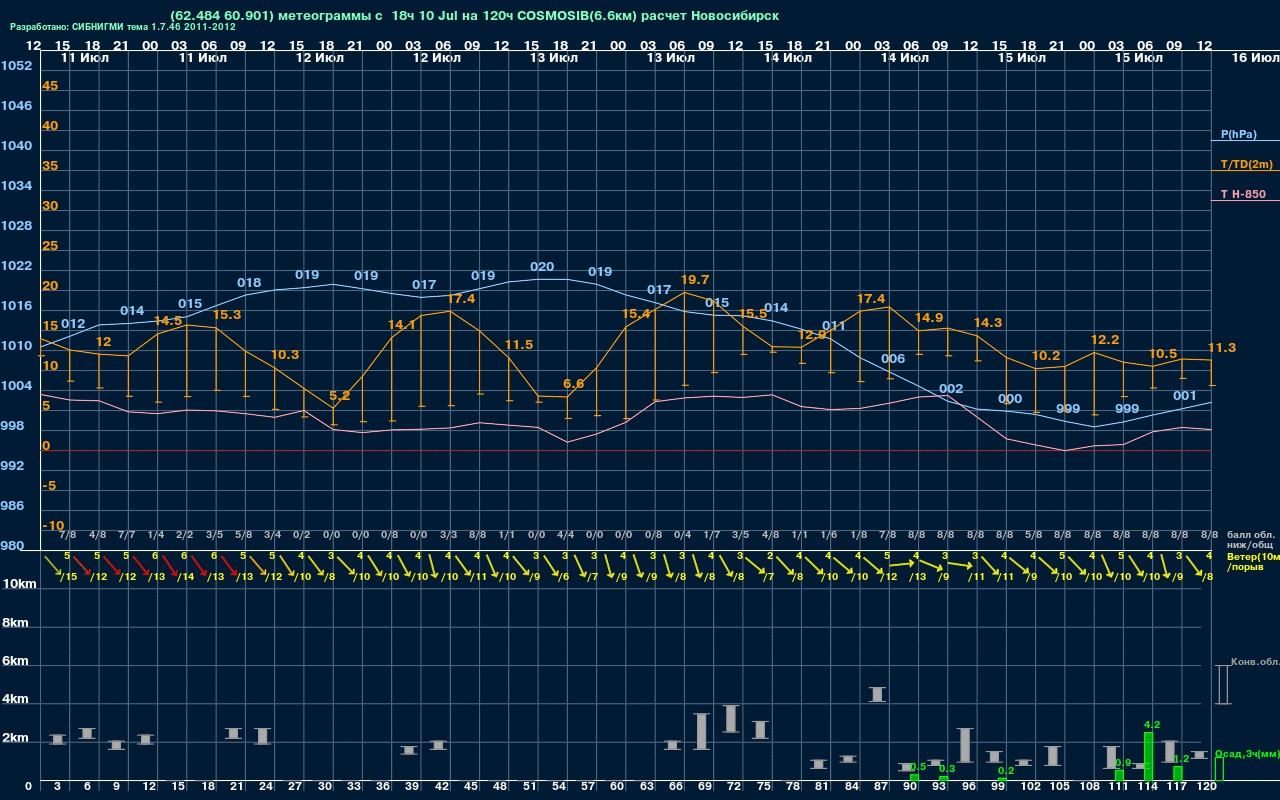The width and height of the screenshot is (1280, 800).
Task: Click the pressure label 012
Action: tap(73, 324)
